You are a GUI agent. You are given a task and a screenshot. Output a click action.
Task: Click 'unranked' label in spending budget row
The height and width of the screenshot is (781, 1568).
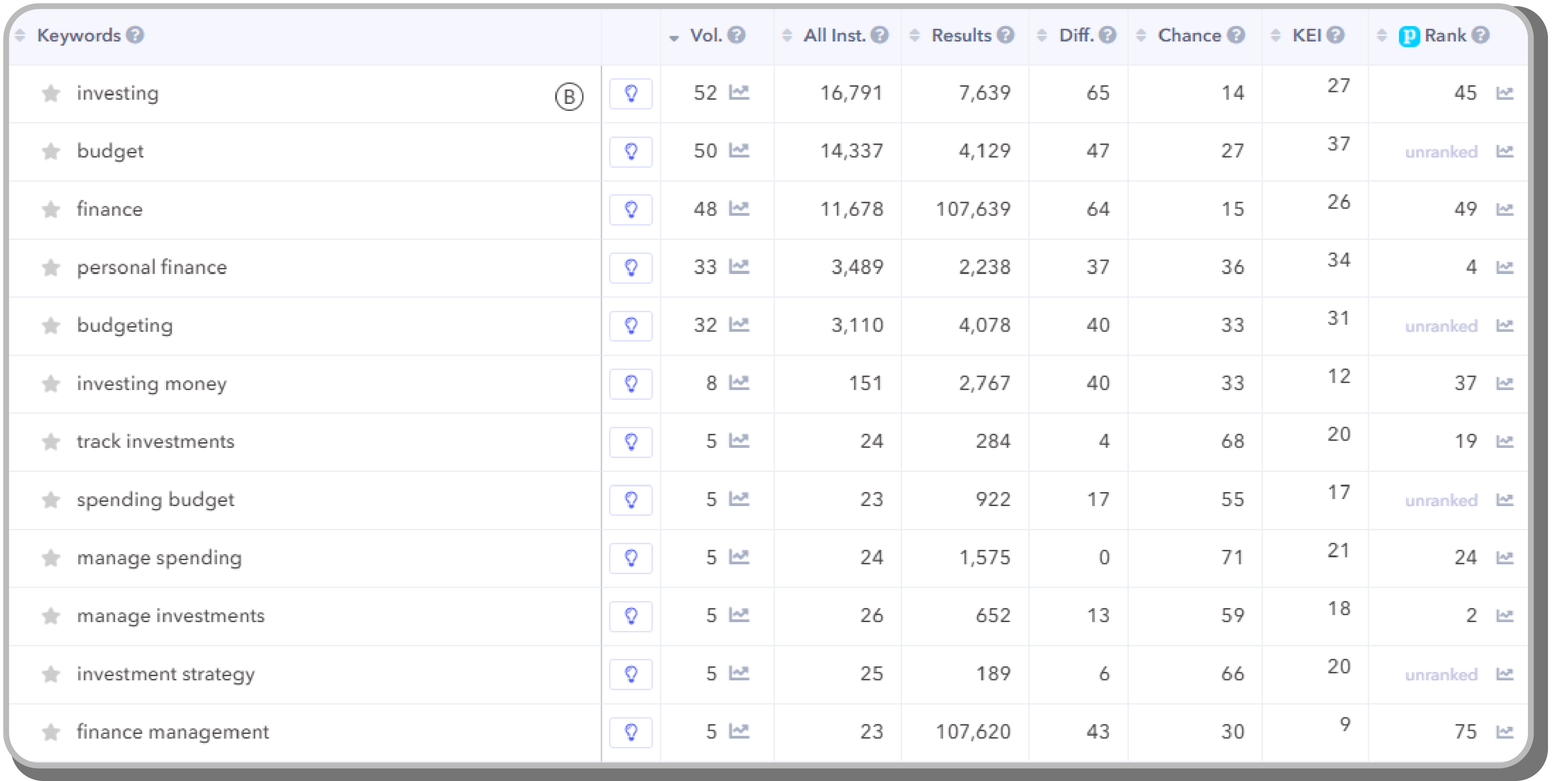coord(1441,501)
